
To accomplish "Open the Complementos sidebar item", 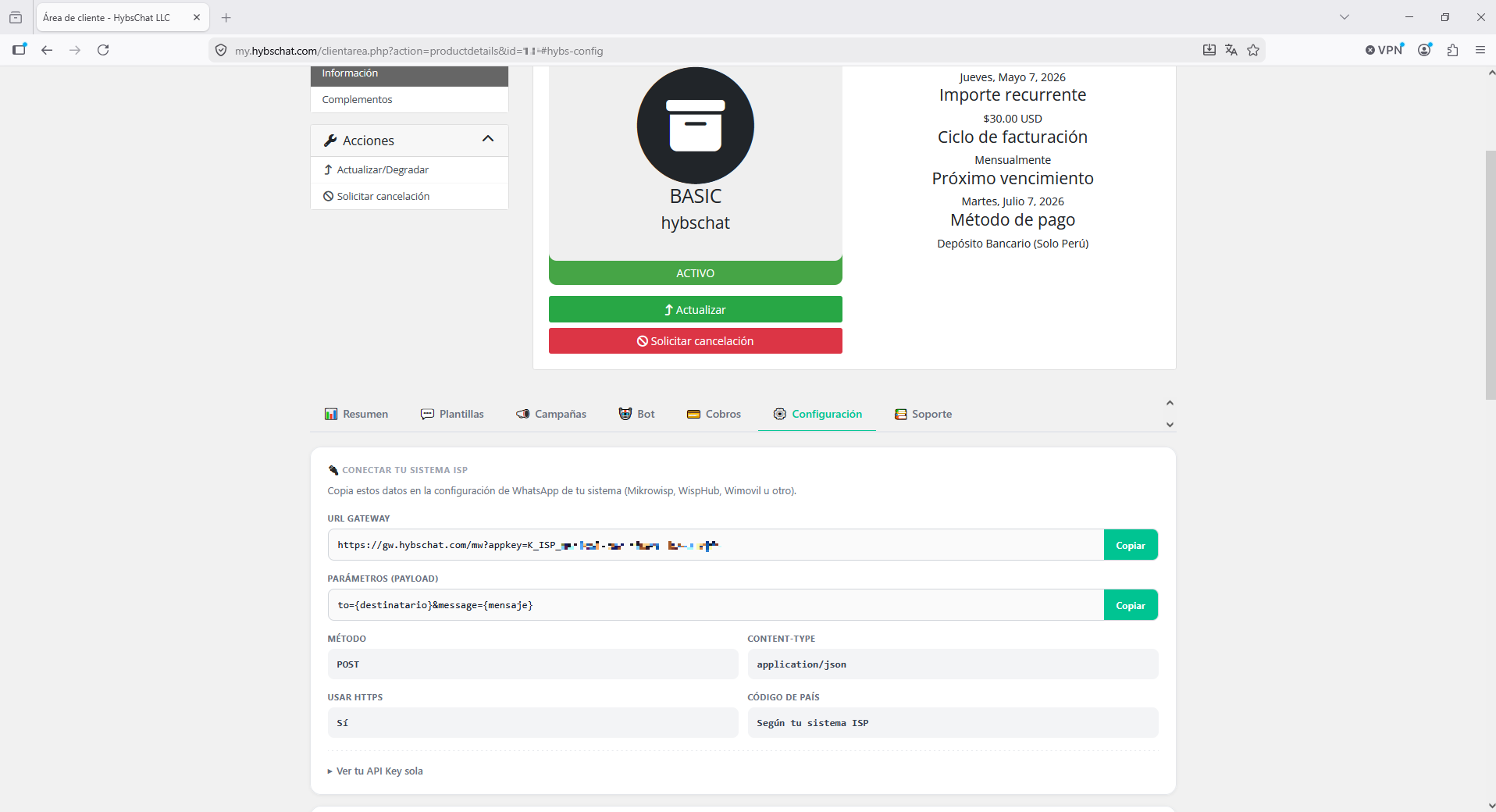I will 409,99.
